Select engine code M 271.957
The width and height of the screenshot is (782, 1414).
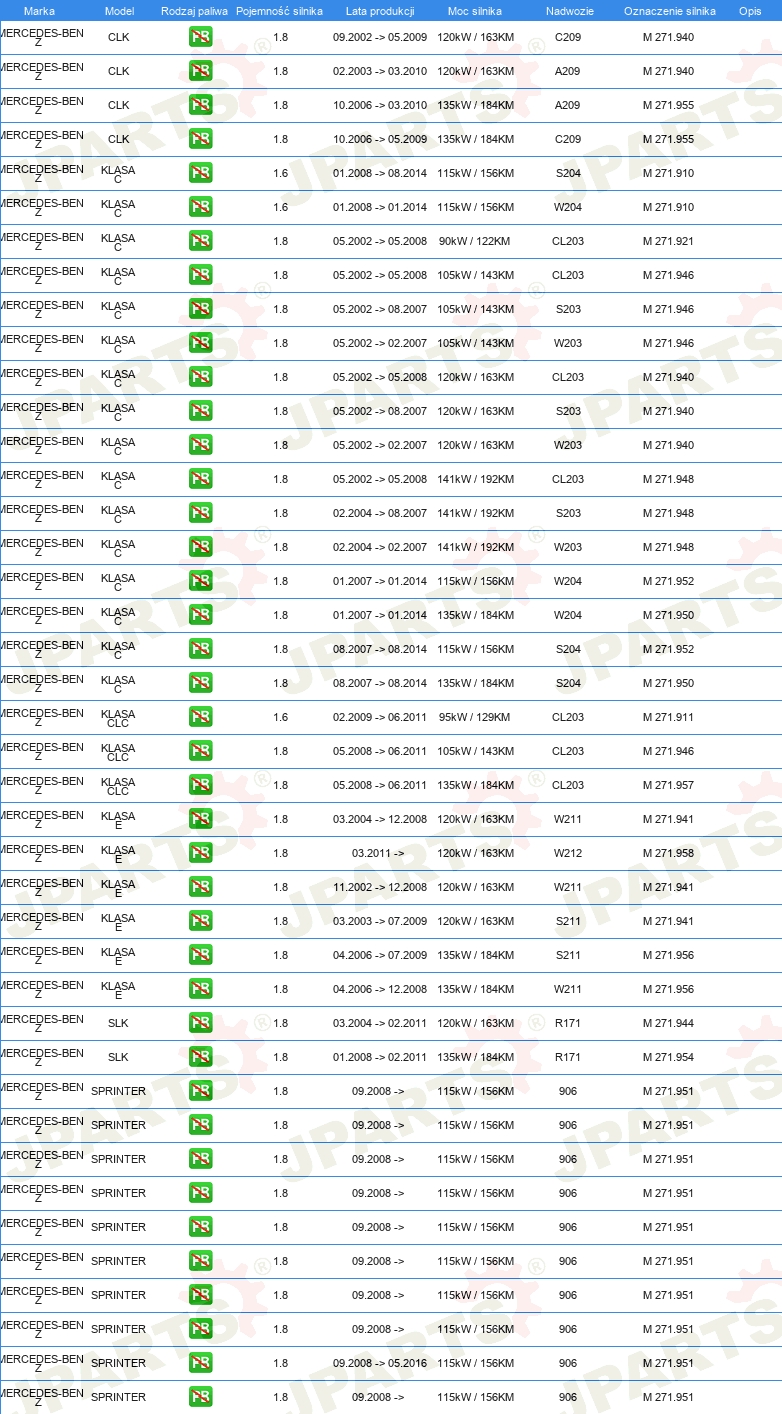[x=668, y=786]
